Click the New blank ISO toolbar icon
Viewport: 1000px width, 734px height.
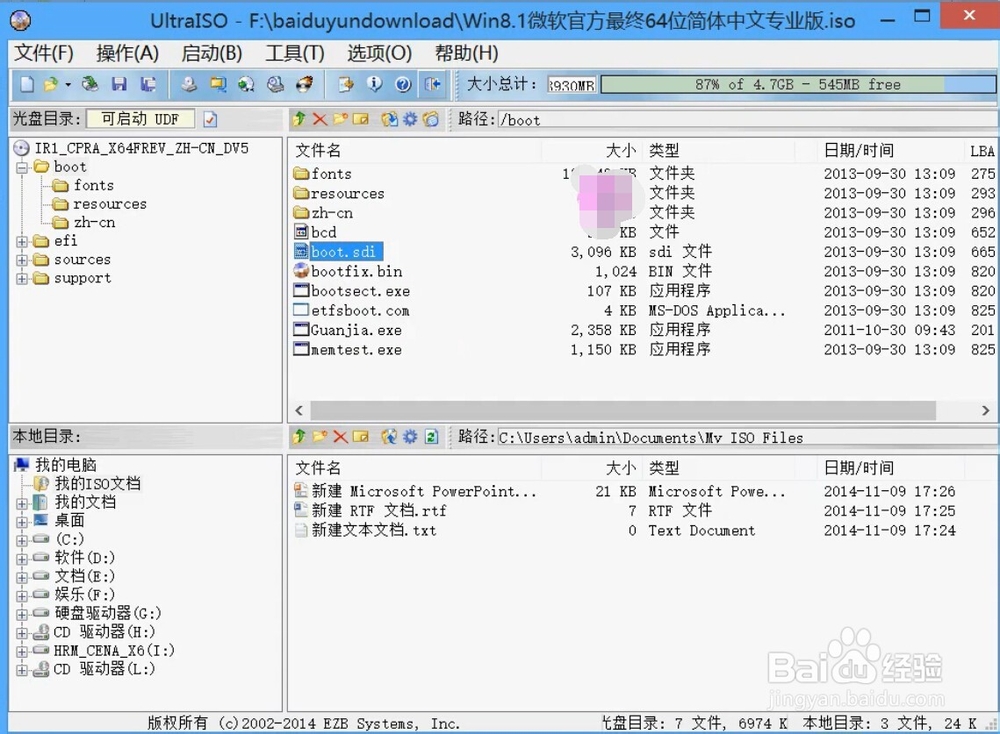27,84
